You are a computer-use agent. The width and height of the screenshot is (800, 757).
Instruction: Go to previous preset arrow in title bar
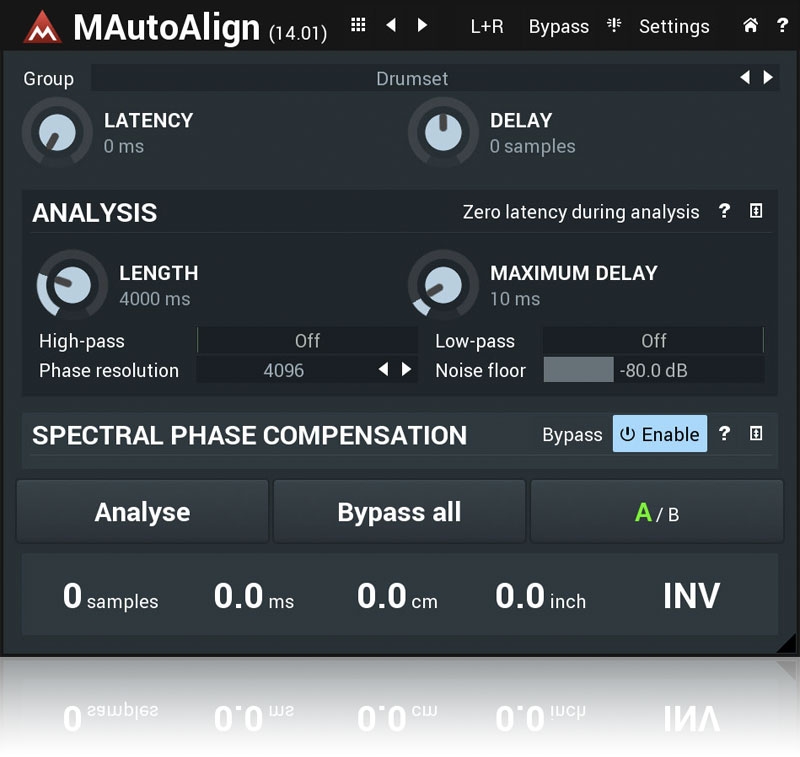tap(391, 26)
